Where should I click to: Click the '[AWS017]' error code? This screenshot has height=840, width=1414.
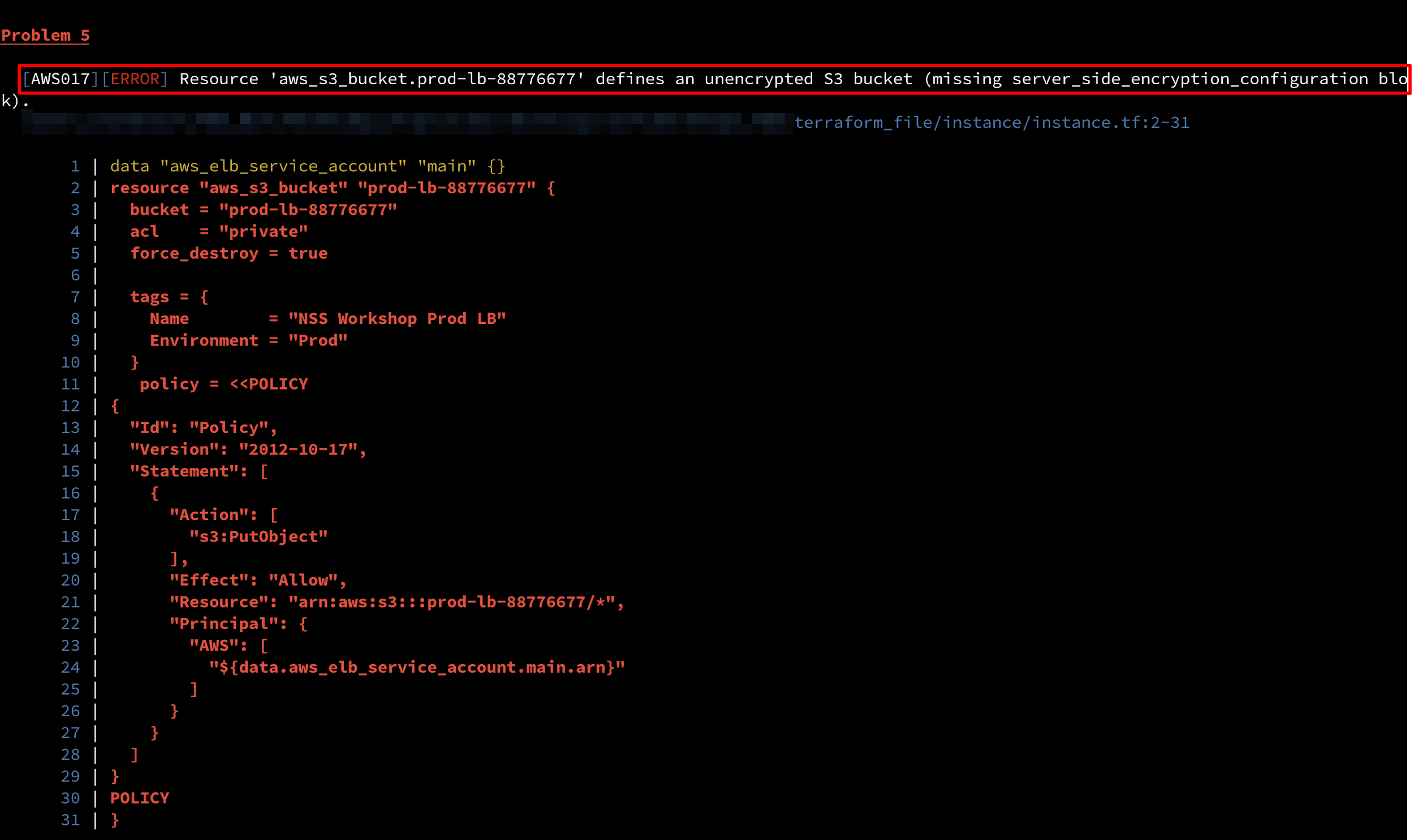point(61,79)
